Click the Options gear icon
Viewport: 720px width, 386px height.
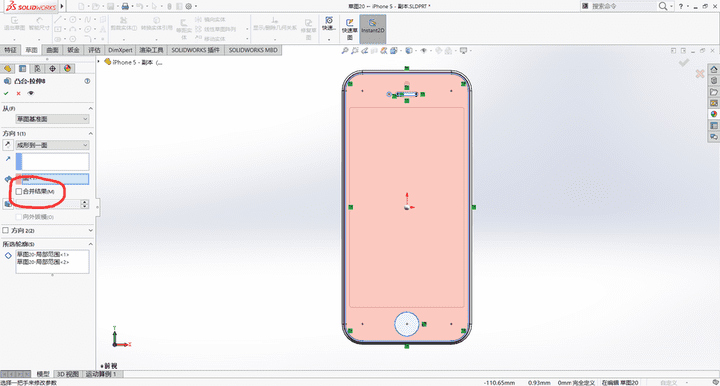[x=189, y=6]
